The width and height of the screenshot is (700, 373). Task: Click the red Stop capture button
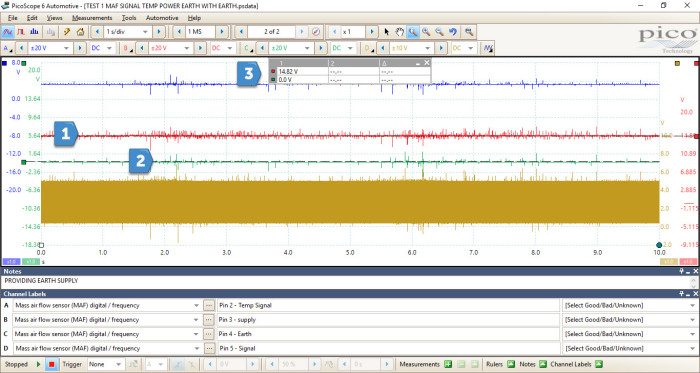[x=51, y=364]
